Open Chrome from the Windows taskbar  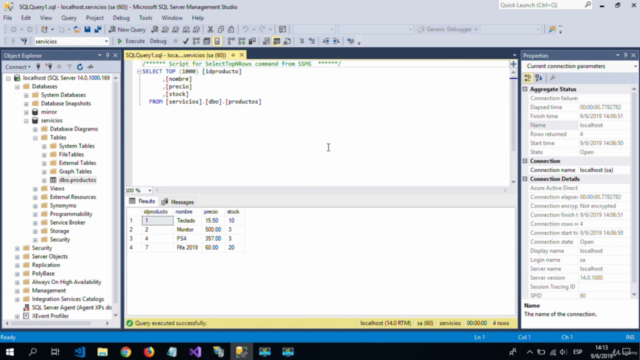[x=126, y=352]
